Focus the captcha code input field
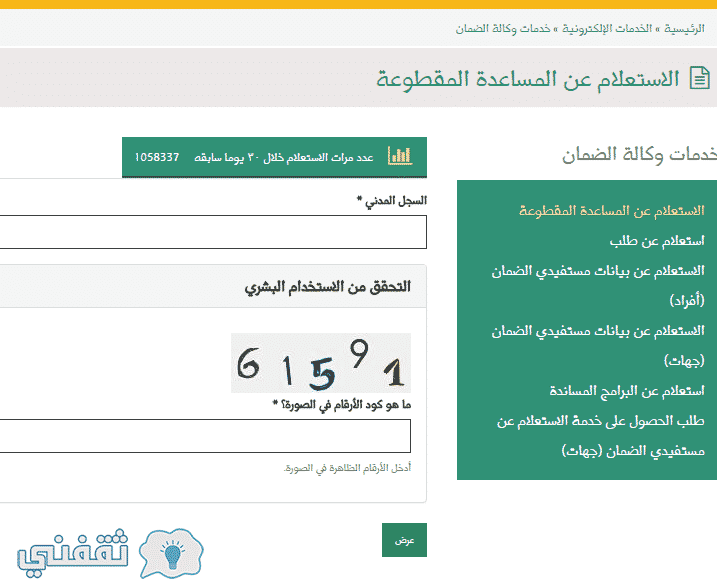This screenshot has height=580, width=717. [x=205, y=436]
